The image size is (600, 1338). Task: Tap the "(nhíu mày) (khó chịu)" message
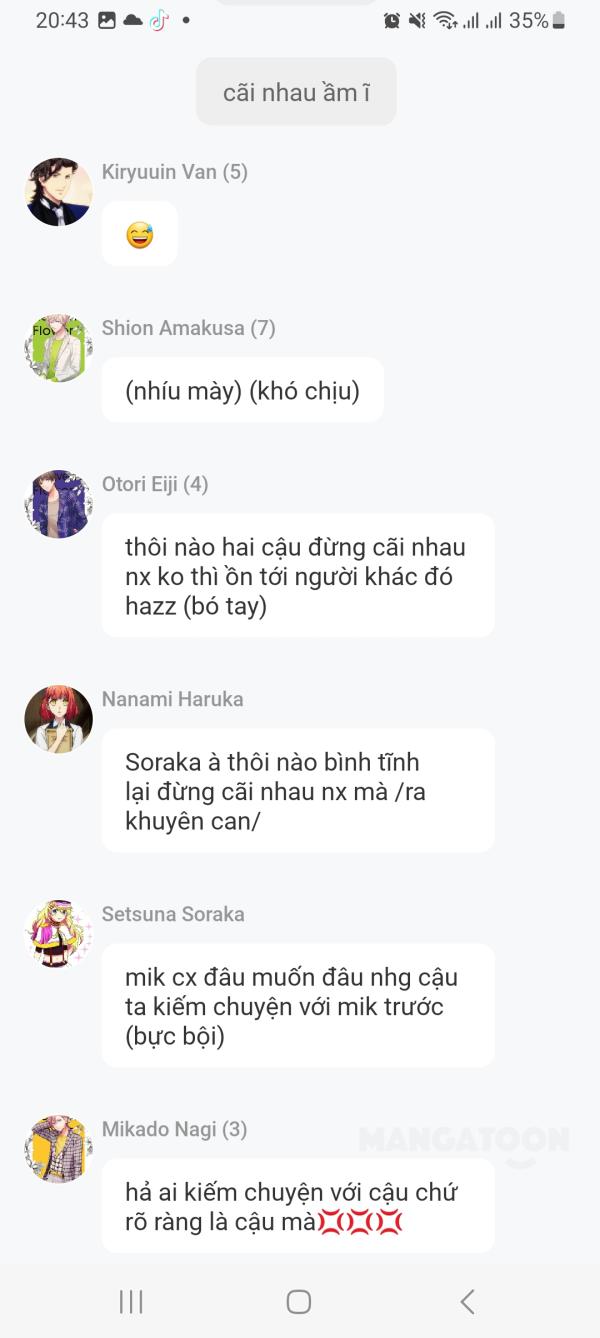pyautogui.click(x=242, y=390)
